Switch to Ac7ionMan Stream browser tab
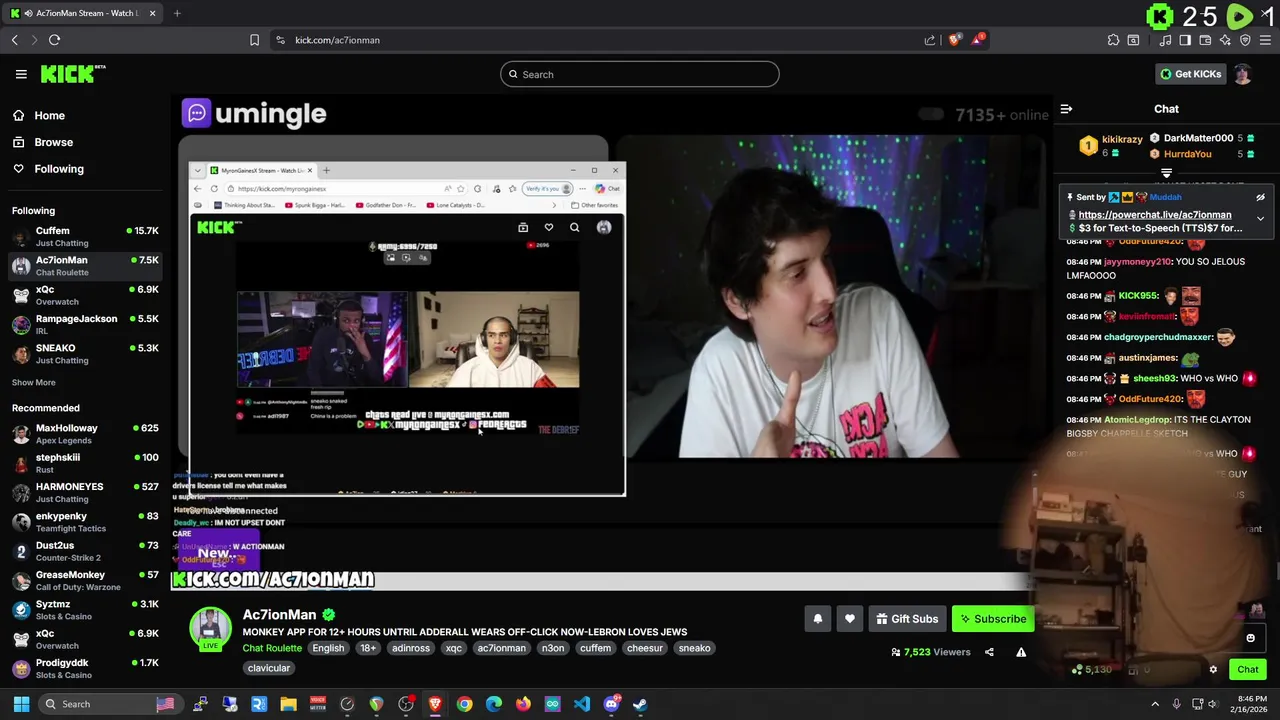This screenshot has height=720, width=1280. point(85,13)
